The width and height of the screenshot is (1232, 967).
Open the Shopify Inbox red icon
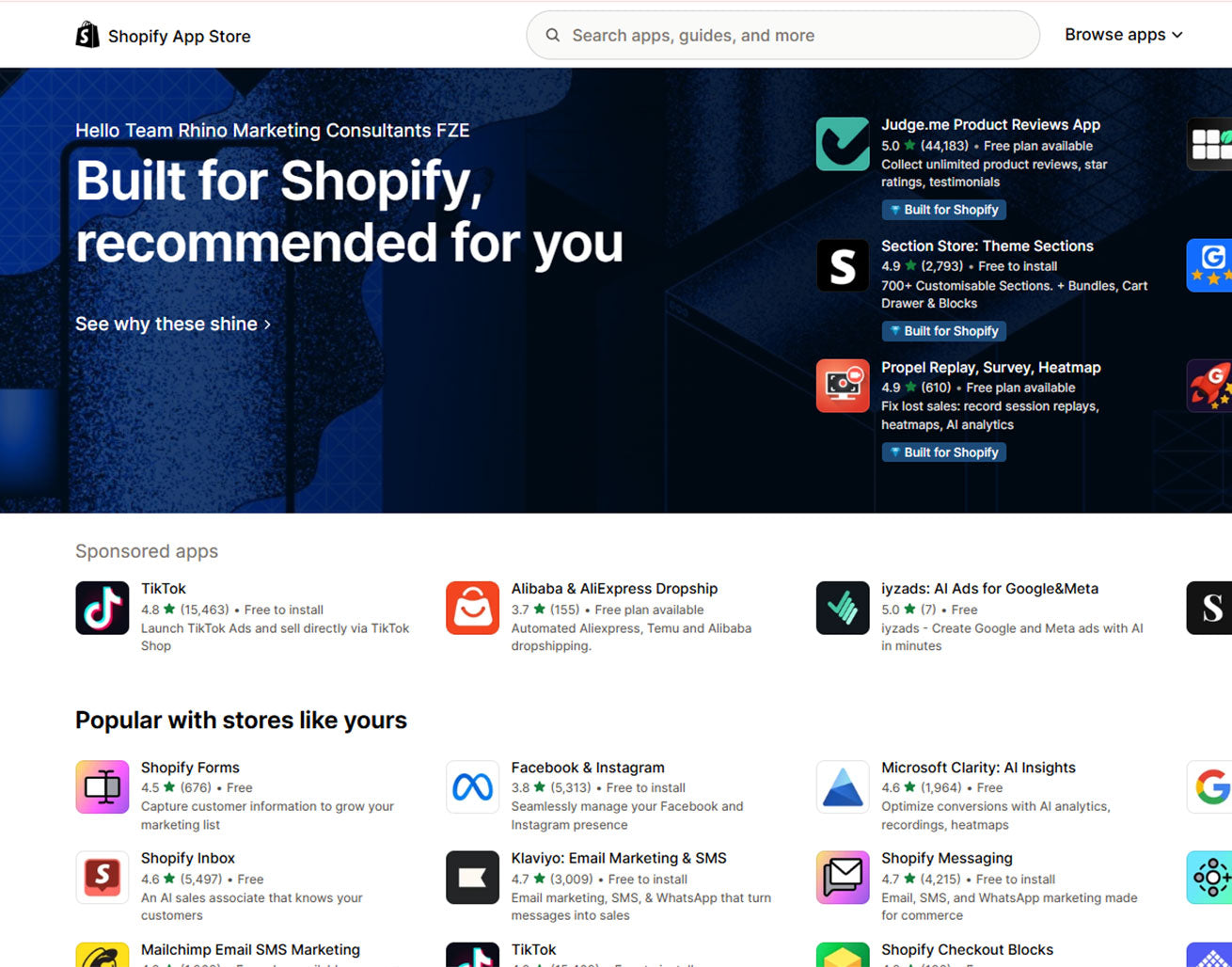point(103,878)
